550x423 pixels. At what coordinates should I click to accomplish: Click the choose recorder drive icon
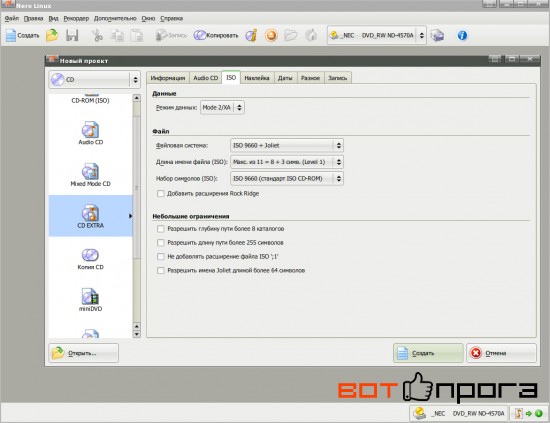click(x=437, y=35)
